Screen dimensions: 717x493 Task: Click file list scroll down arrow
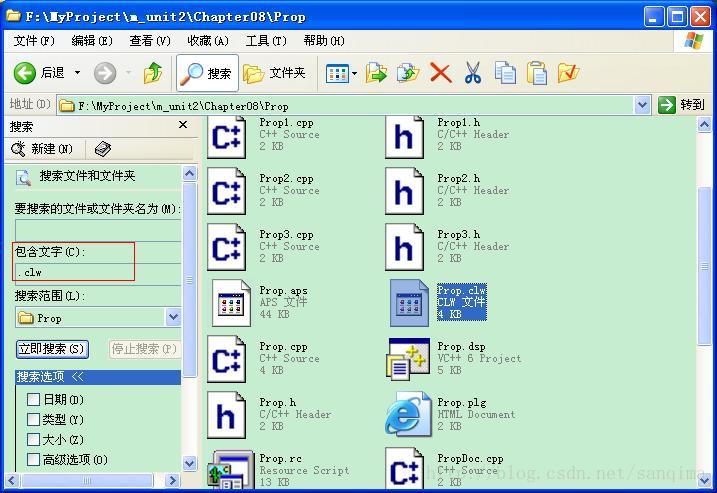(705, 480)
